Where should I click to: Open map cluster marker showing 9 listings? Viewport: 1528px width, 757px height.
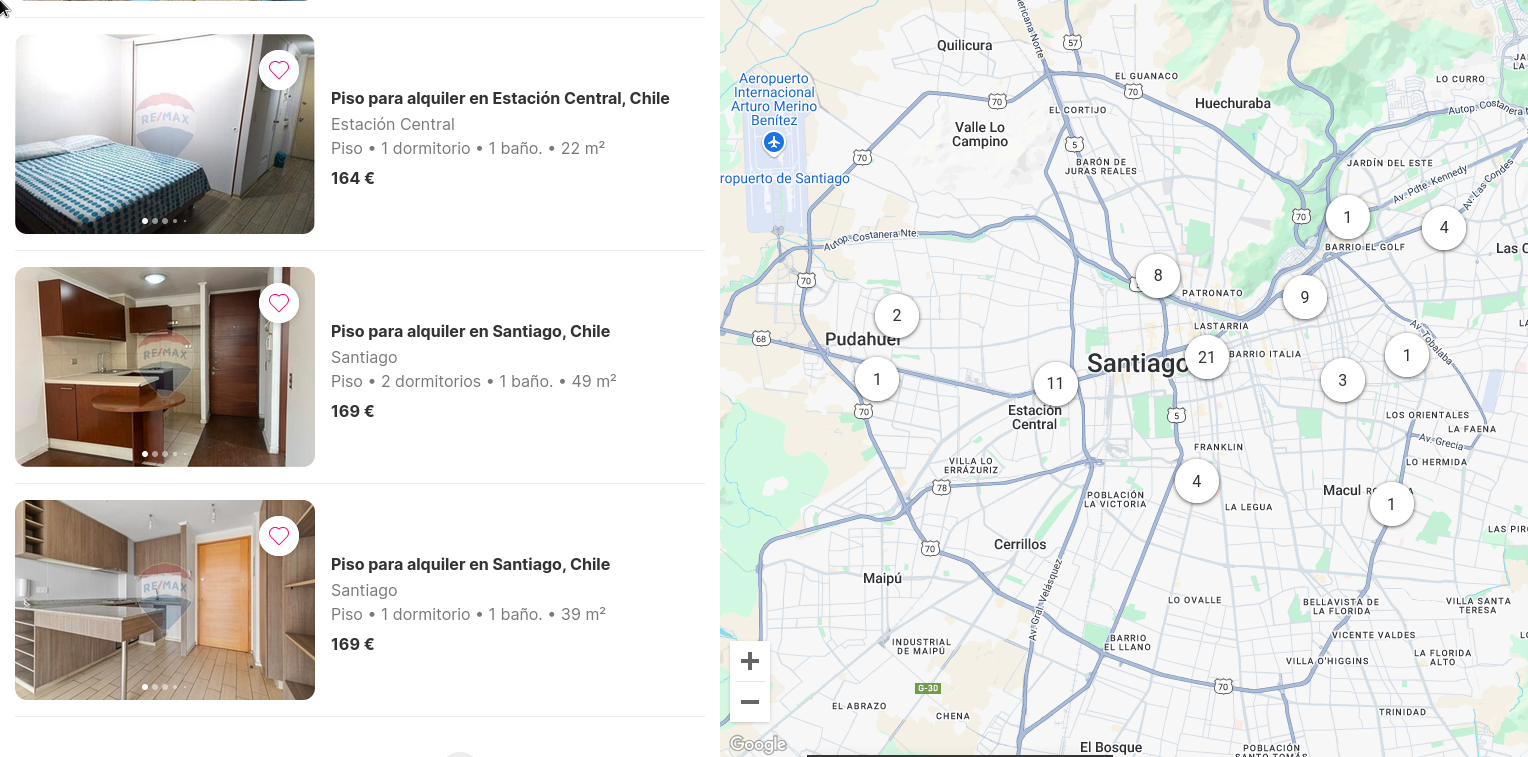point(1304,297)
